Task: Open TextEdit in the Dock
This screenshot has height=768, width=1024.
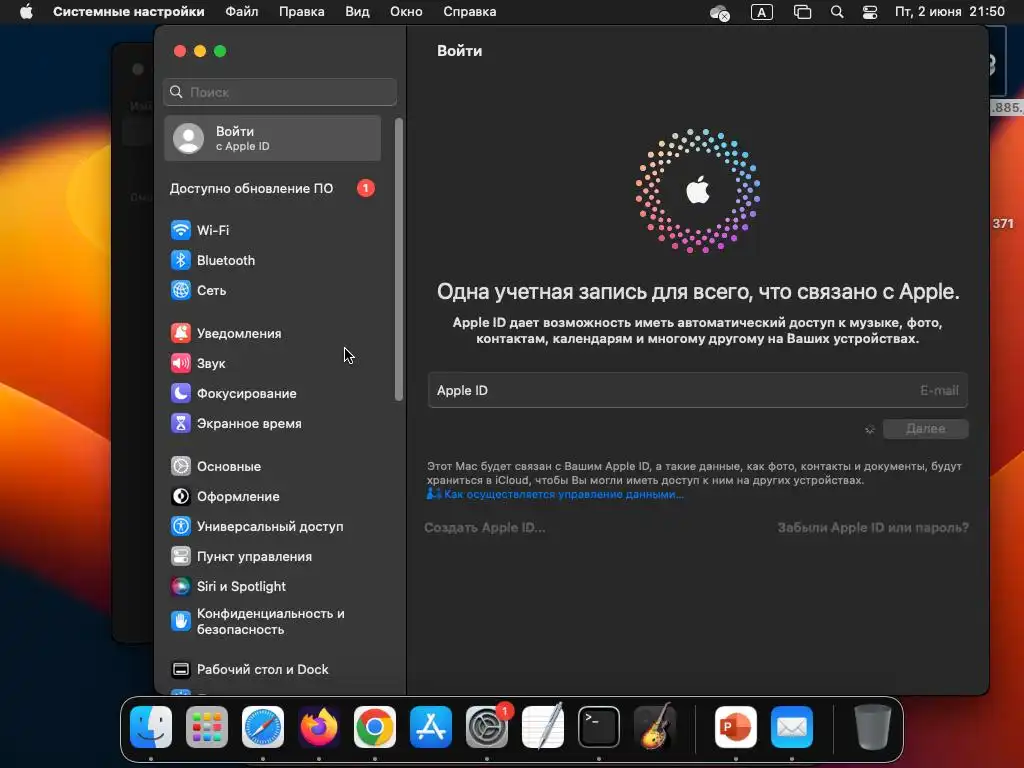Action: point(543,727)
